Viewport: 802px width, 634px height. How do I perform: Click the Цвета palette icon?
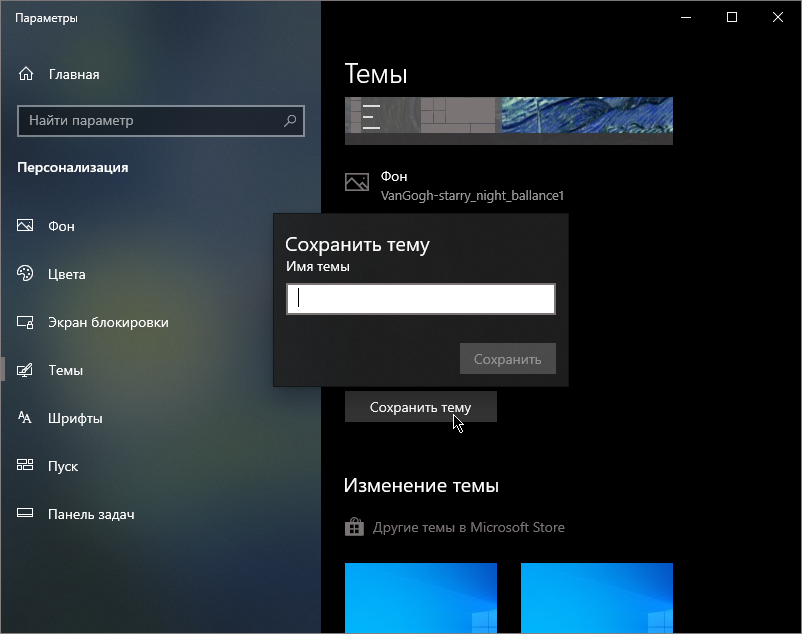pos(25,274)
